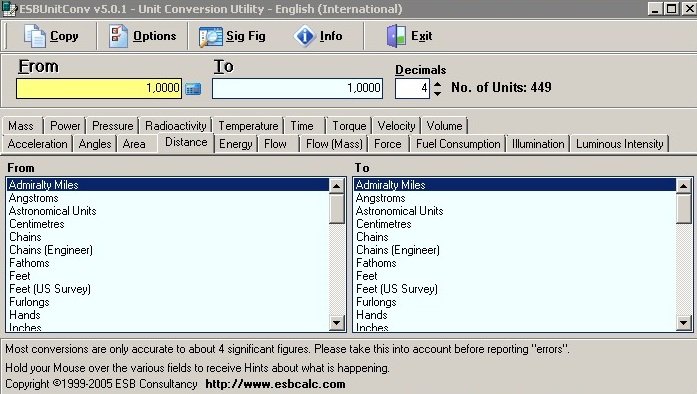Open the www.esbcalc.com link
This screenshot has height=394, width=697.
click(x=275, y=384)
